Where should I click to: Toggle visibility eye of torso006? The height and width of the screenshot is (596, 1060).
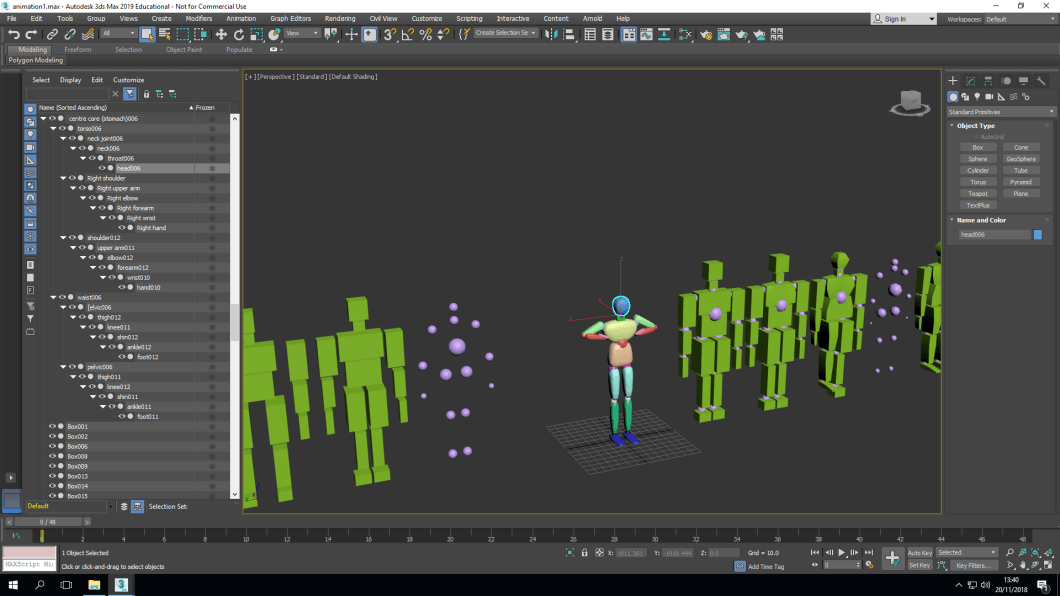point(62,128)
